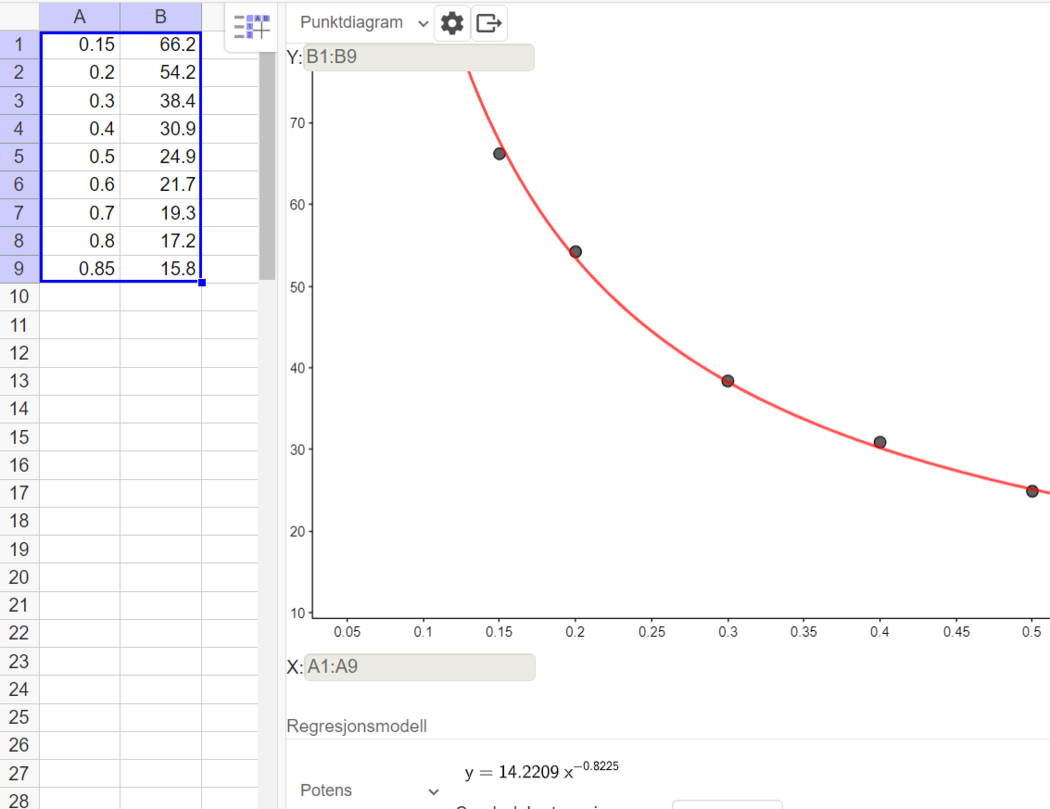Select column A header

point(80,16)
